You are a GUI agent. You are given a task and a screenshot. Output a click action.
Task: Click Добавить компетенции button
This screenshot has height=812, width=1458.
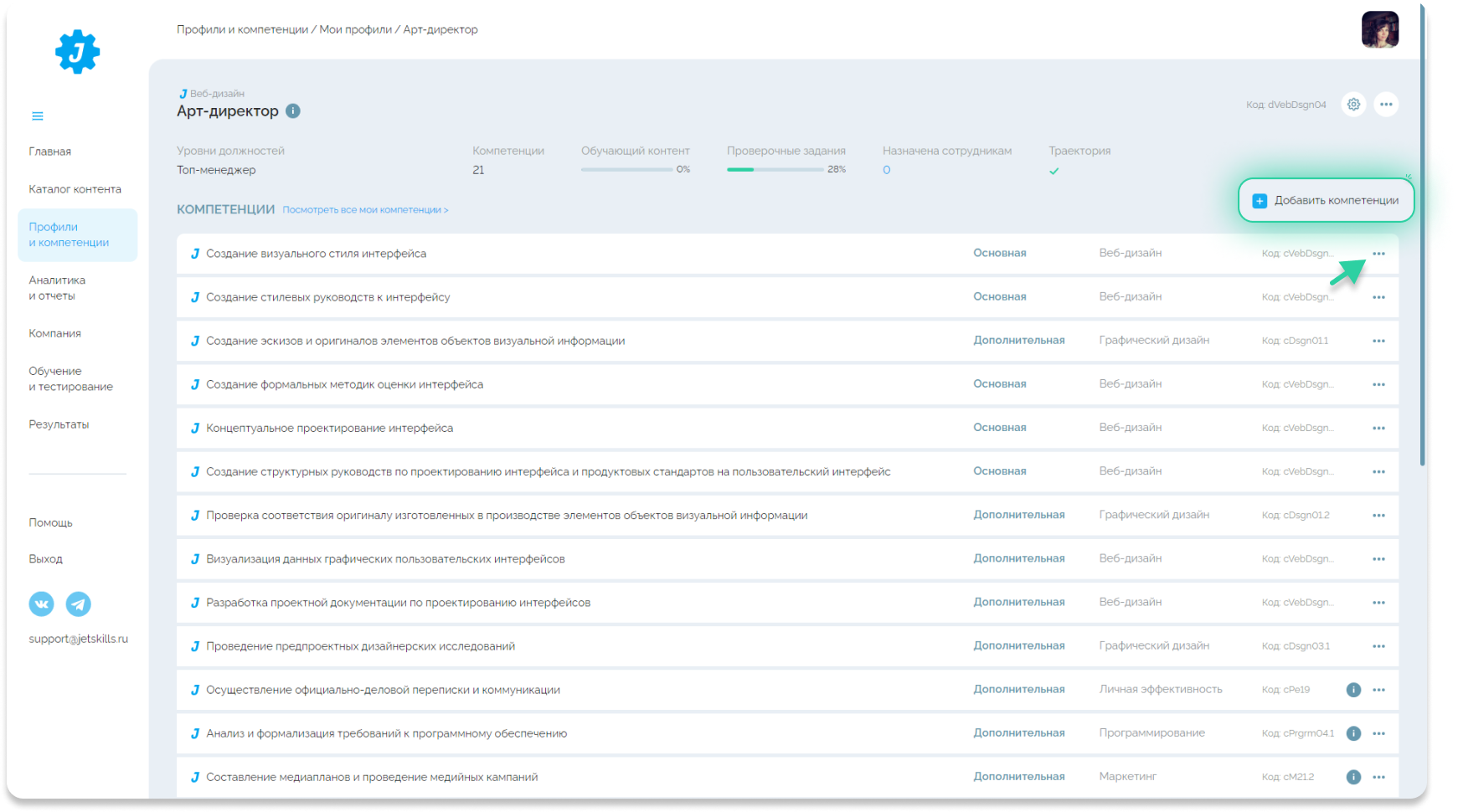tap(1326, 200)
